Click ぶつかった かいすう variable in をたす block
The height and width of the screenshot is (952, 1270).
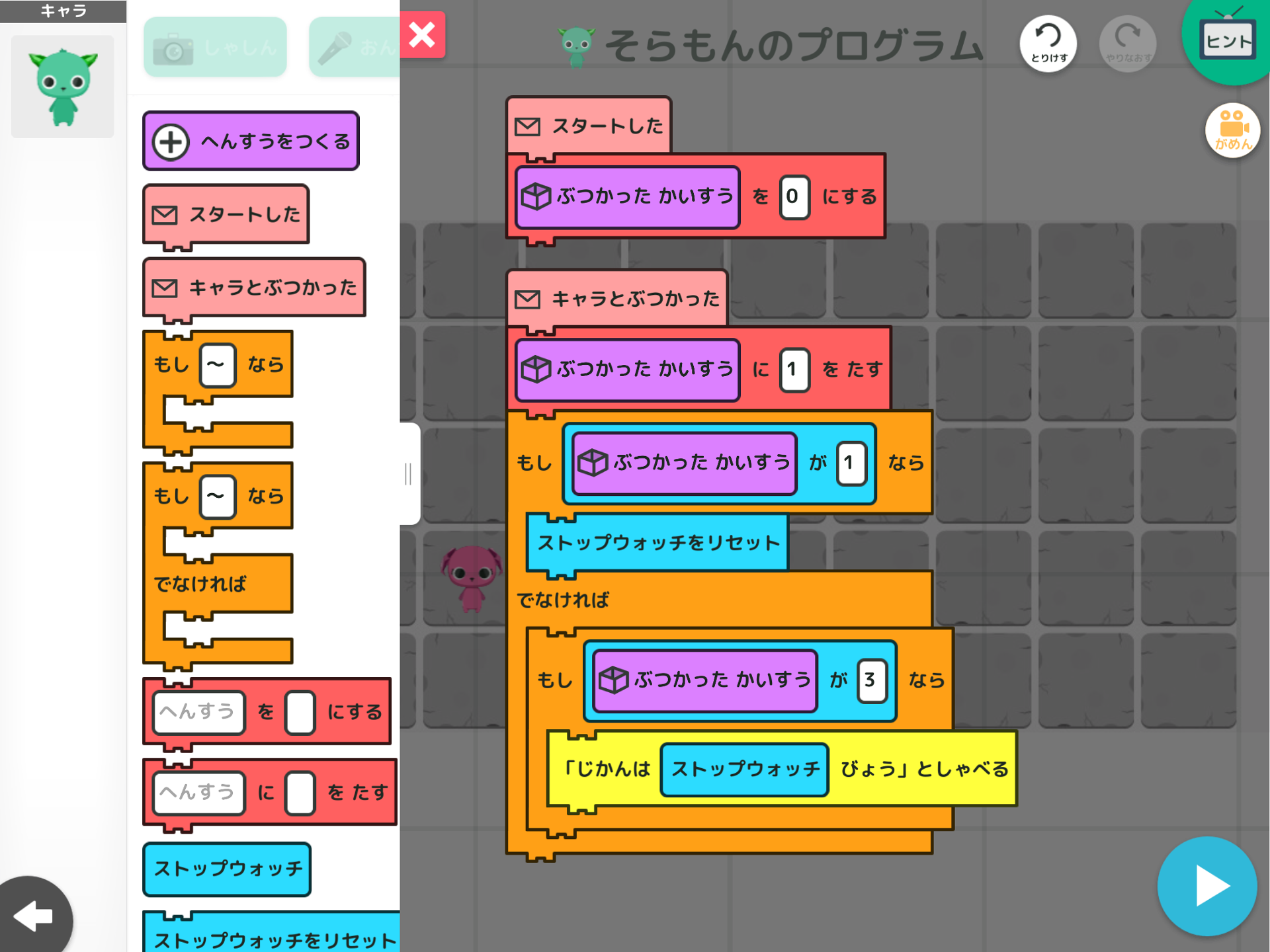click(627, 370)
